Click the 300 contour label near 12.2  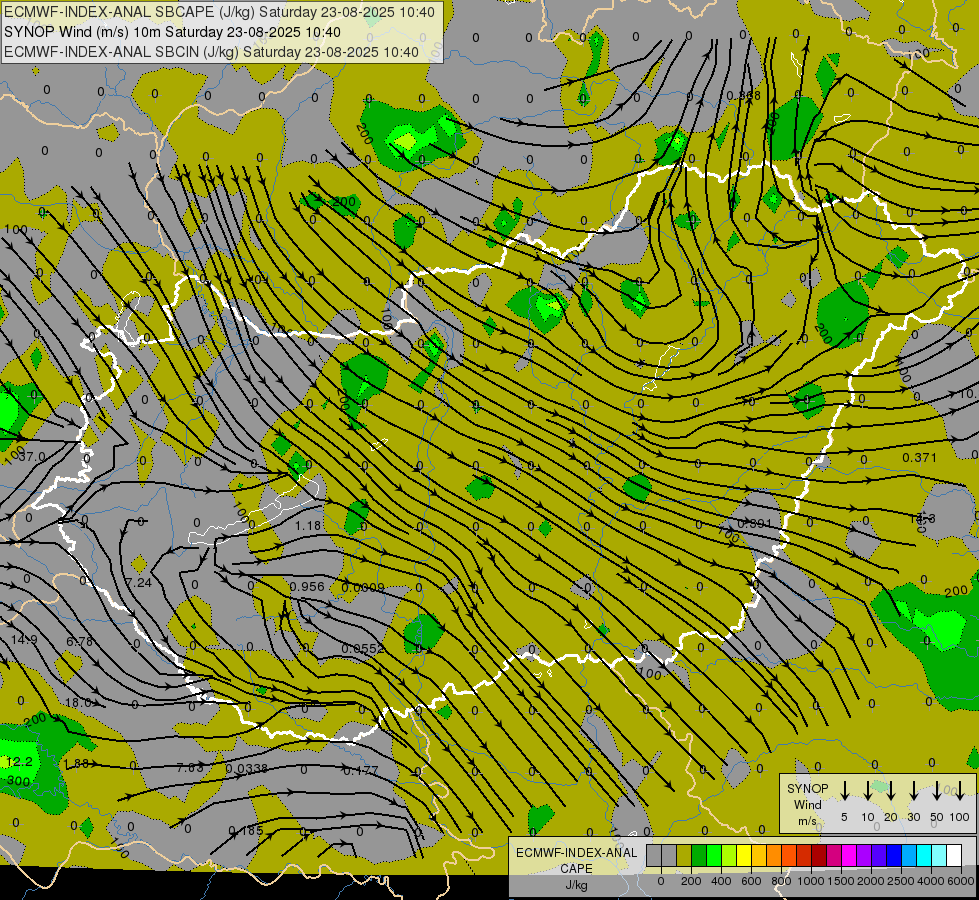point(18,781)
